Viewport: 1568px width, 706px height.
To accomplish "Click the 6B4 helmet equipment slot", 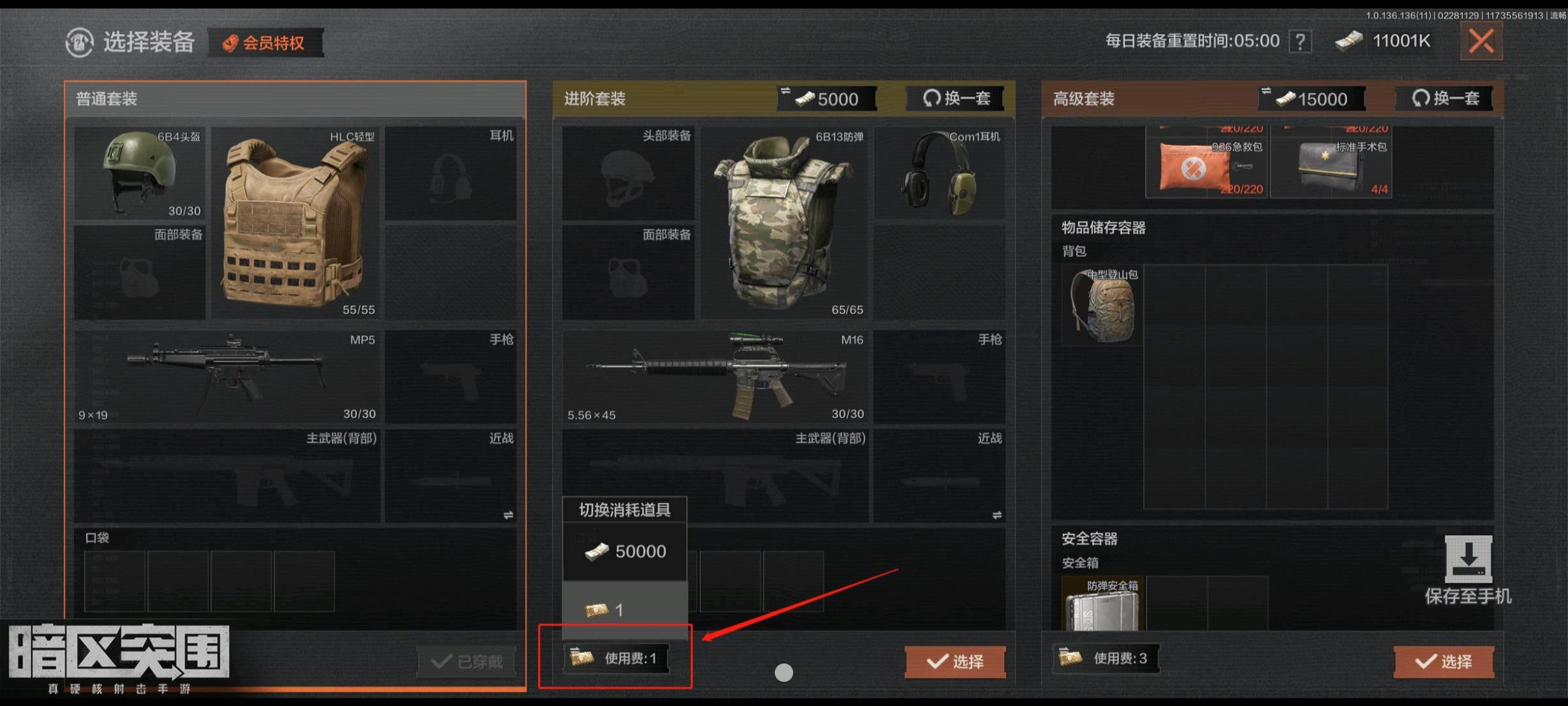I will click(x=139, y=173).
